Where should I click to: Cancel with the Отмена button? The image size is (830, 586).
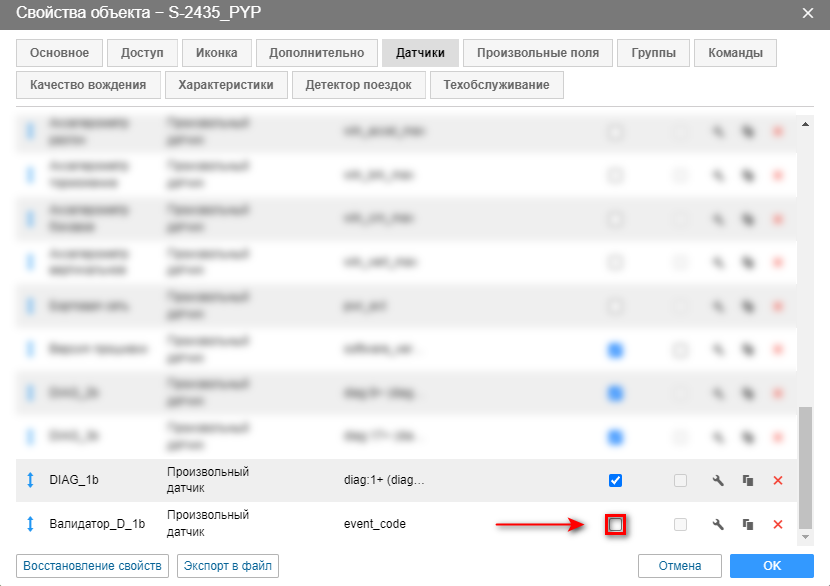coord(680,566)
